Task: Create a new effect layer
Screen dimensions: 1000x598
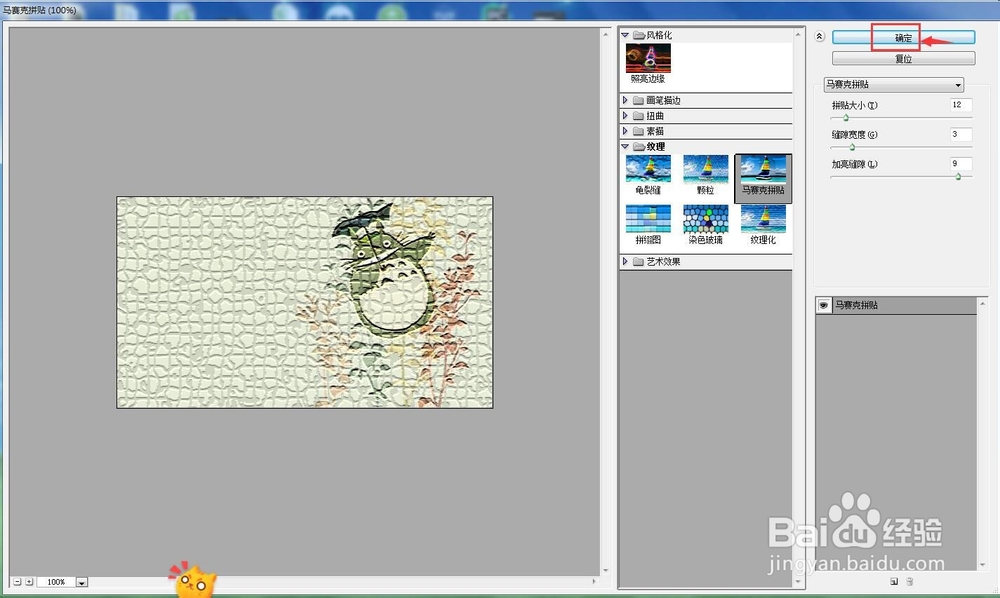Action: coord(894,581)
